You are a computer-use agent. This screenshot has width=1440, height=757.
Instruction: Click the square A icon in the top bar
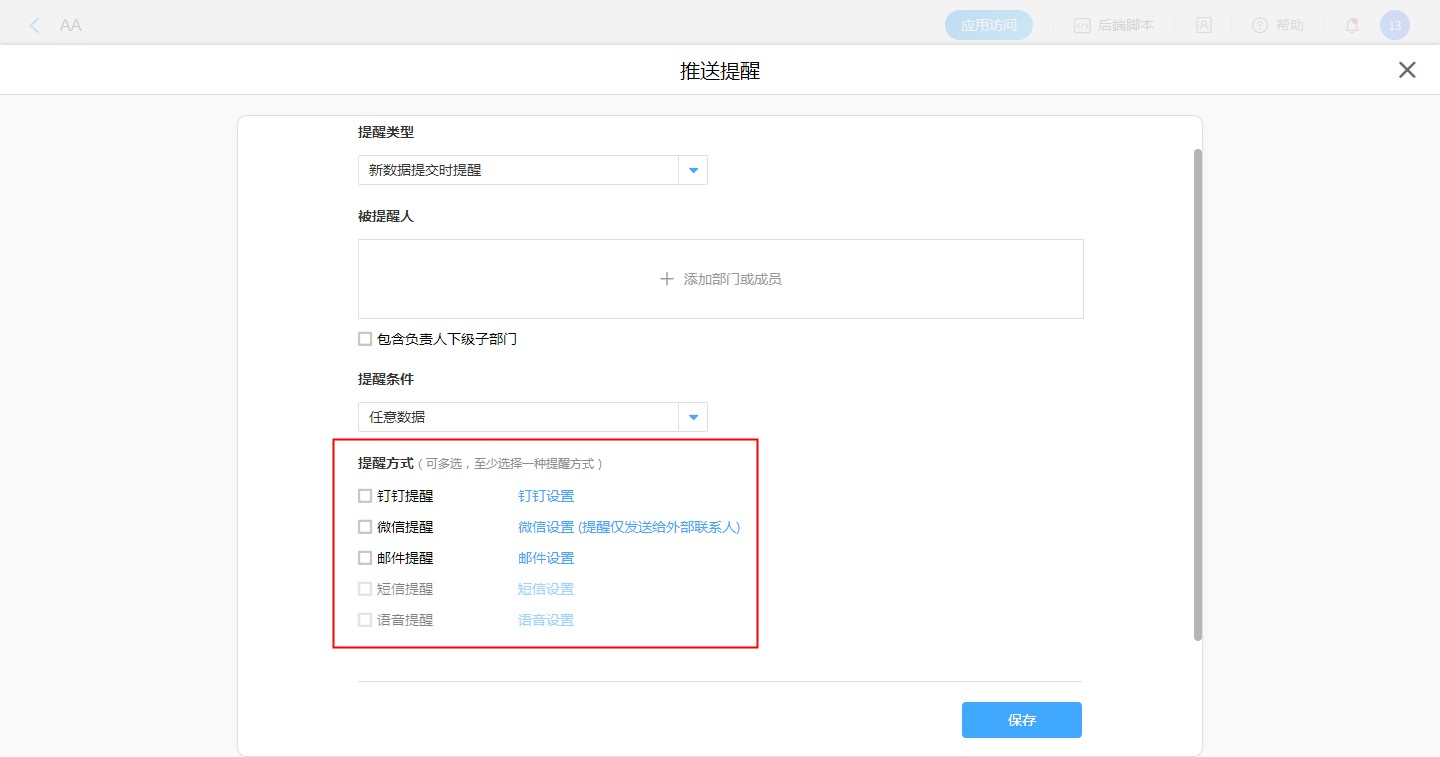(1204, 25)
